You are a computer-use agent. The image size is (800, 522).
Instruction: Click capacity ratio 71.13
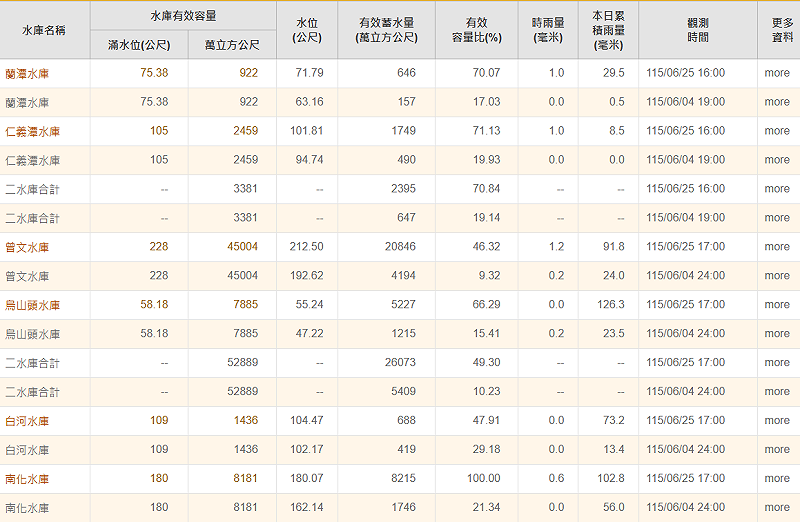click(486, 131)
